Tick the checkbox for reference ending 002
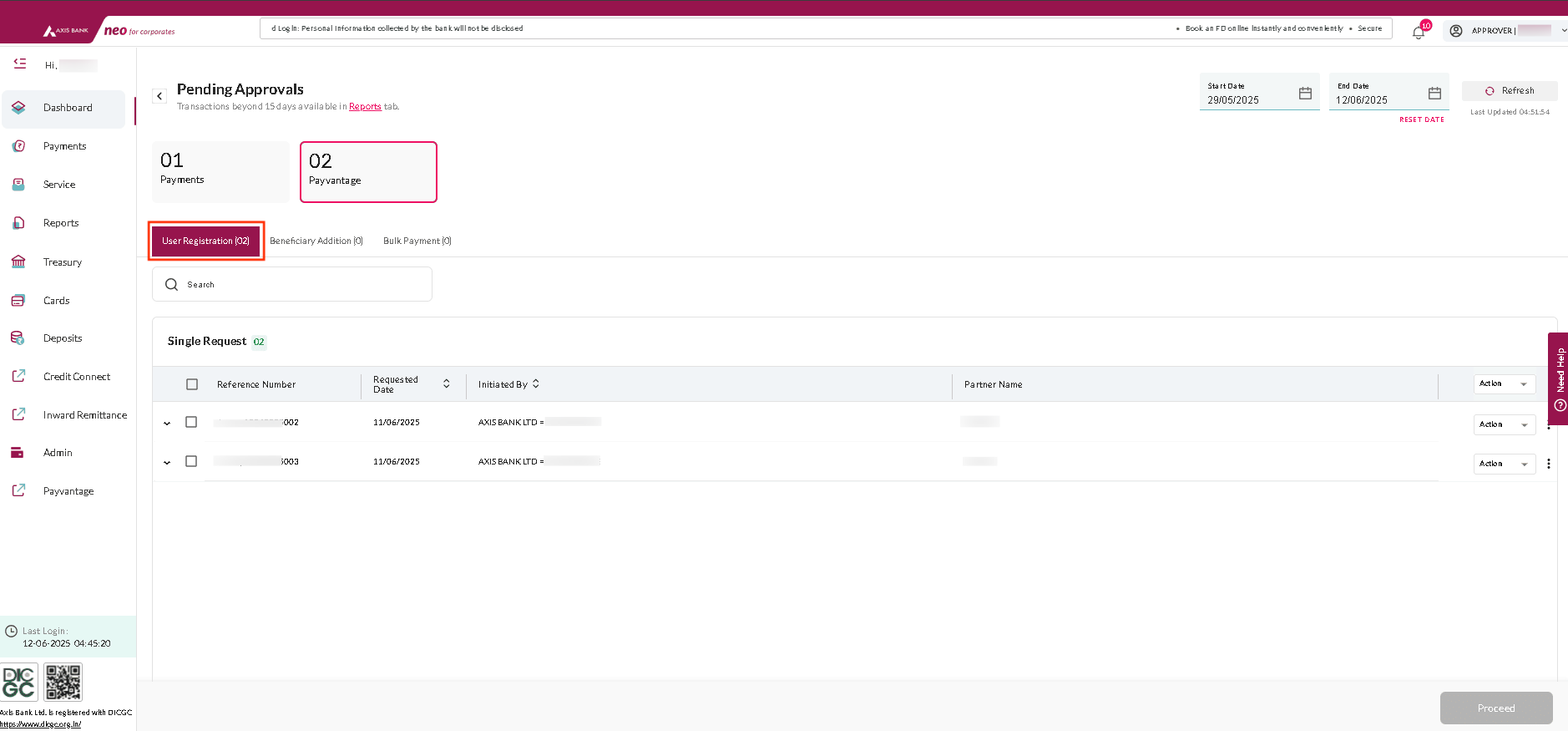Image resolution: width=1568 pixels, height=731 pixels. 191,422
